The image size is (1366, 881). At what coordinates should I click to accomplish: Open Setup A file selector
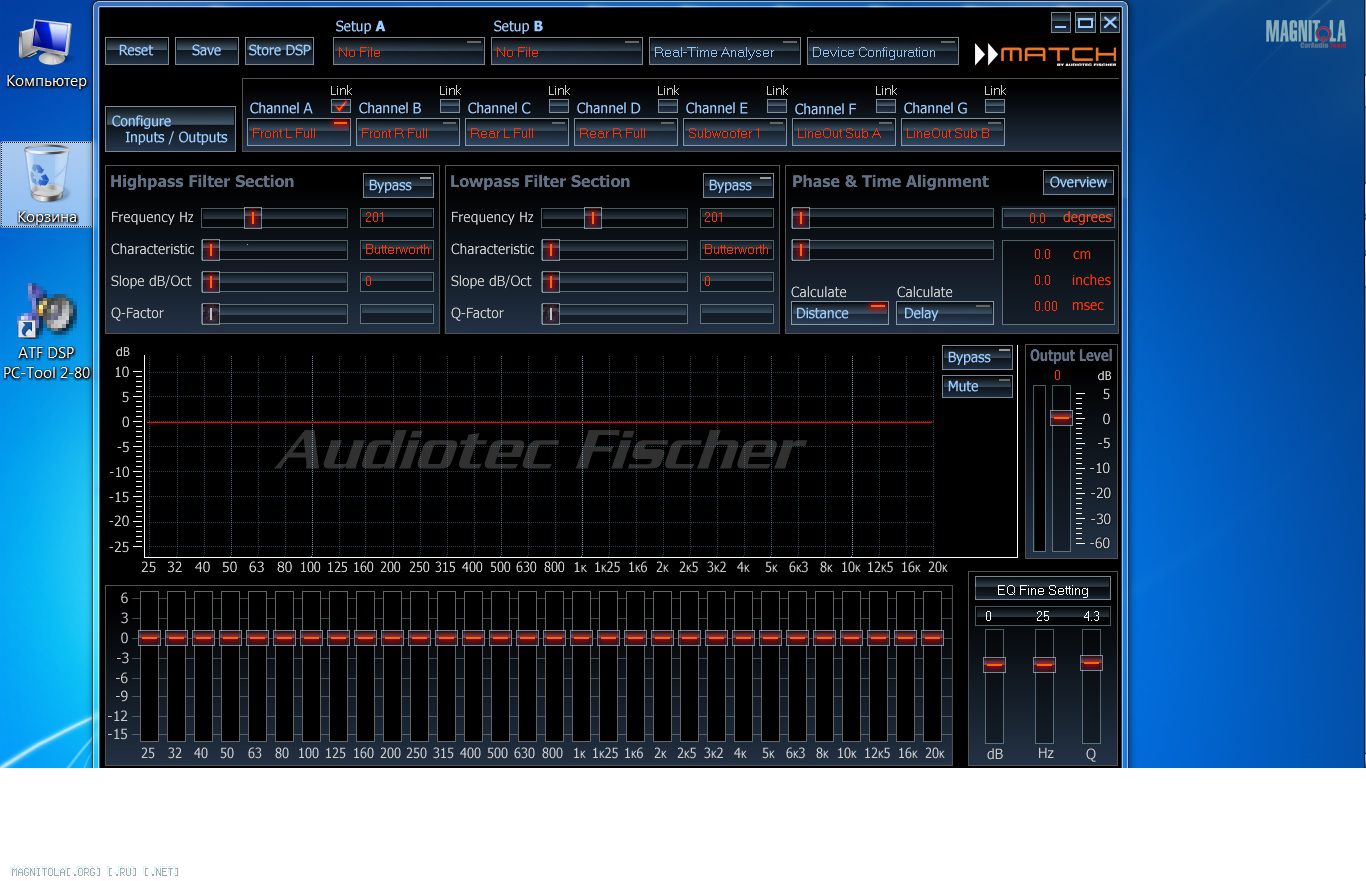tap(408, 52)
